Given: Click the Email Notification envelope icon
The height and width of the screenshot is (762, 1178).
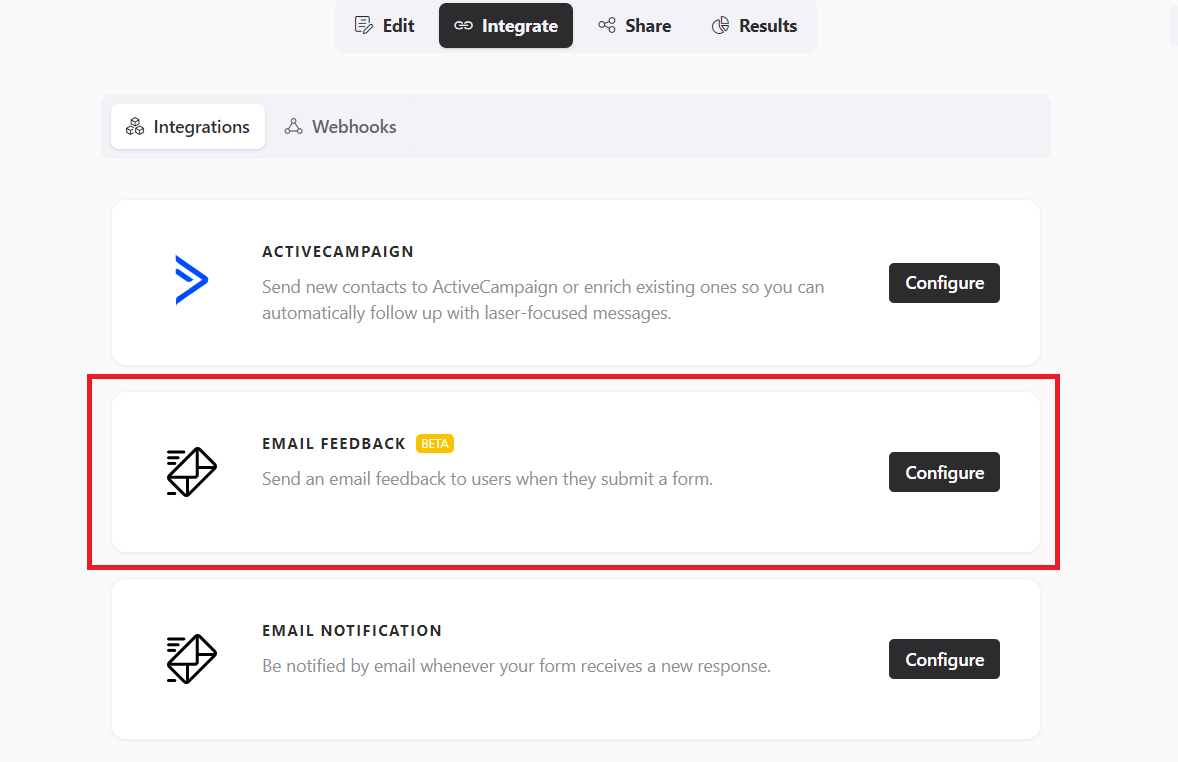Looking at the screenshot, I should pyautogui.click(x=191, y=659).
